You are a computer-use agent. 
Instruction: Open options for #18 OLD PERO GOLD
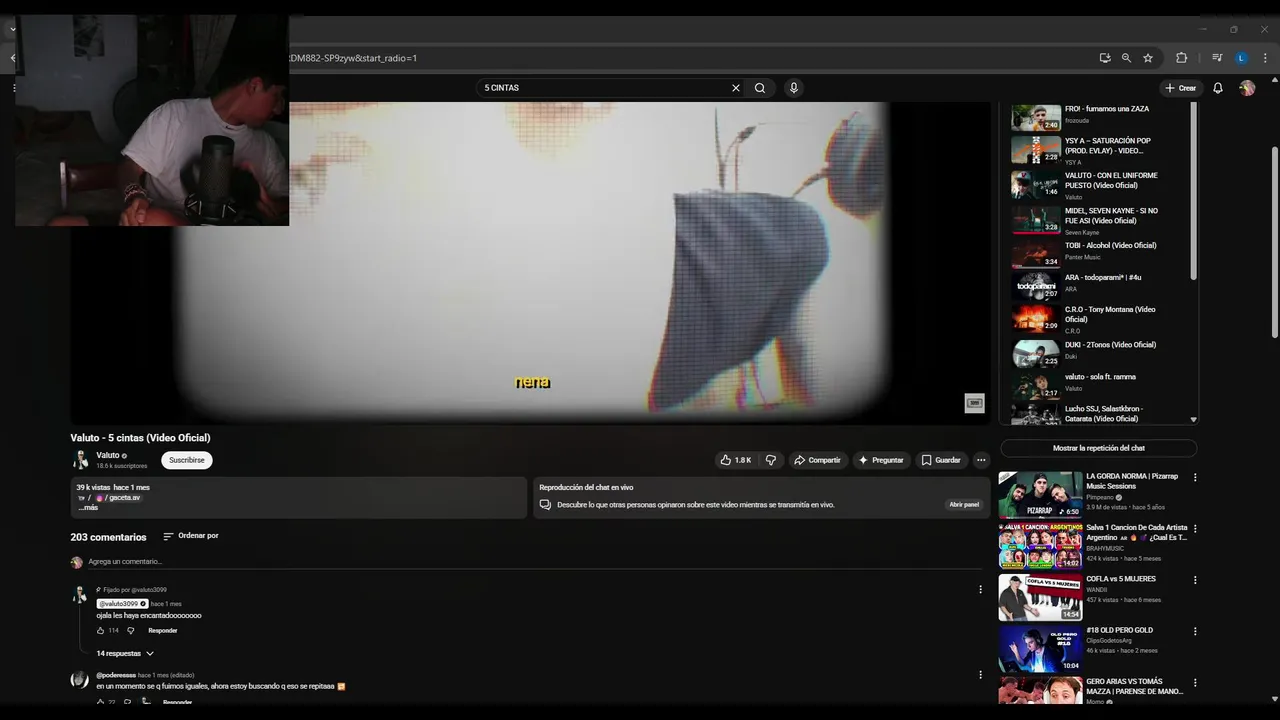(x=1194, y=631)
